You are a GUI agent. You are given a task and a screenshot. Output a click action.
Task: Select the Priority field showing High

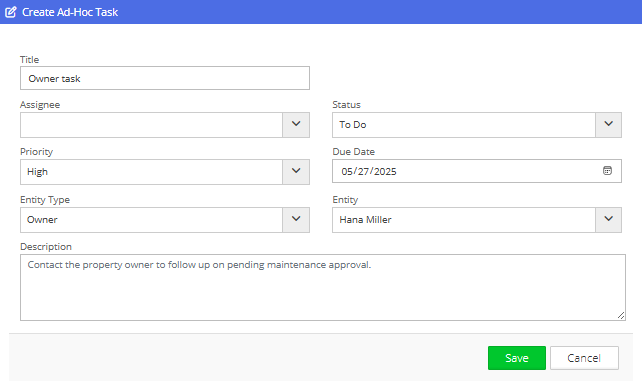tap(151, 172)
